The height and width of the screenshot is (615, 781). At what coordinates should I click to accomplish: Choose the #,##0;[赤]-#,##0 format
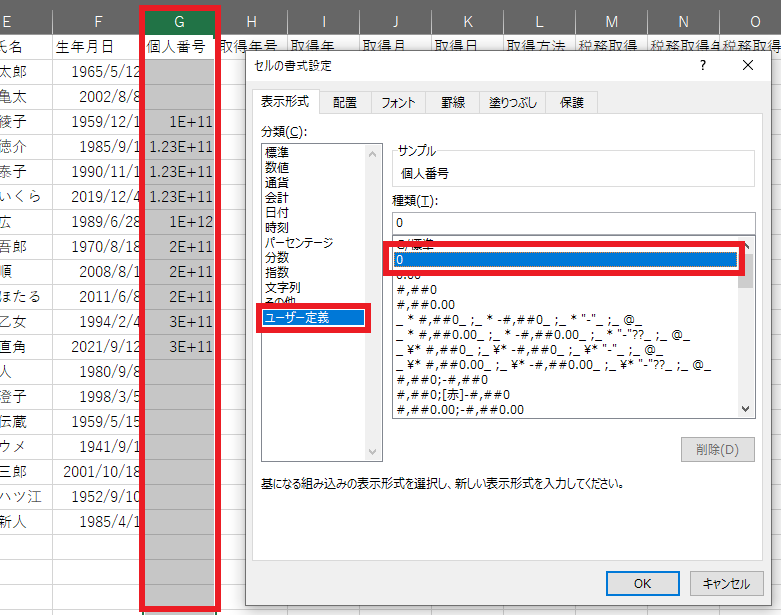point(456,394)
